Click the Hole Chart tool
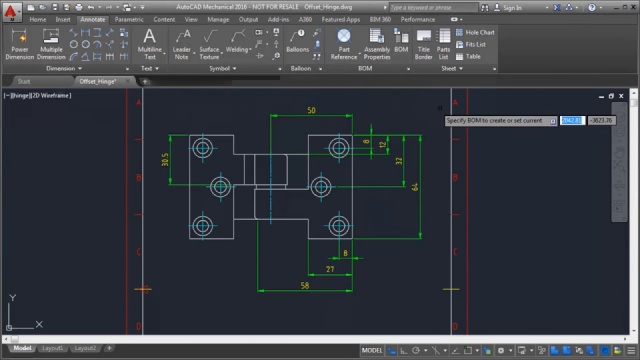Screen dimensions: 640x360 [x=475, y=32]
